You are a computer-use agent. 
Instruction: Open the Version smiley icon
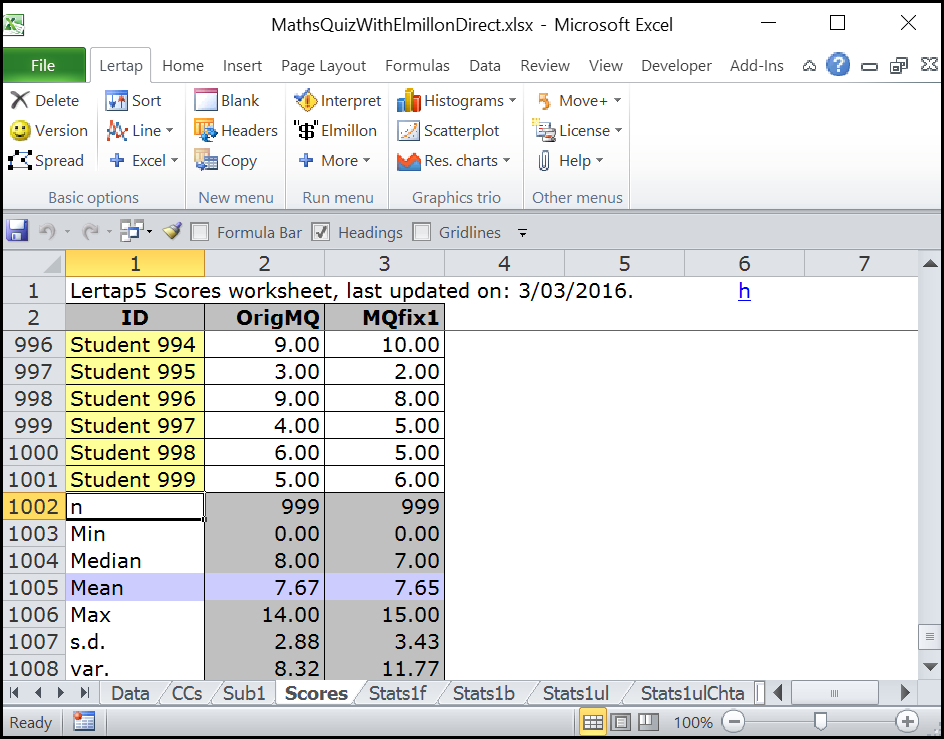[20, 130]
